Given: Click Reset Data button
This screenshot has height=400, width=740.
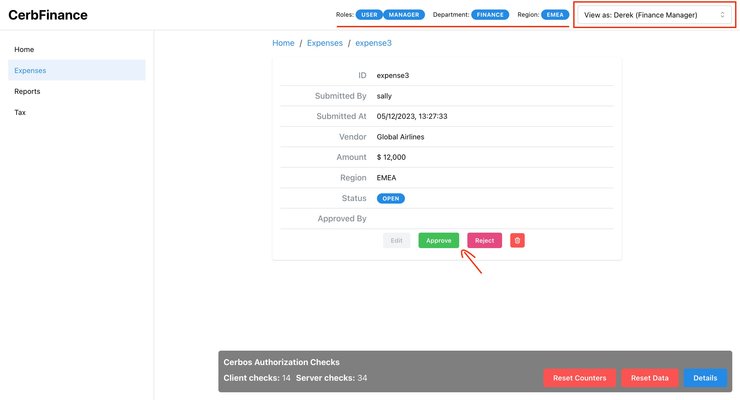Looking at the screenshot, I should (649, 378).
